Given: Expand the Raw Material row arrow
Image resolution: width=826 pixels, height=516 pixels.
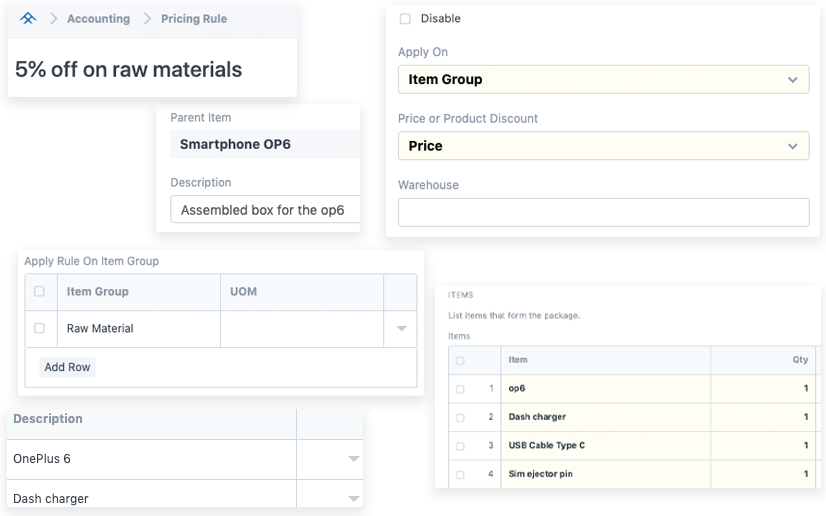Looking at the screenshot, I should [x=401, y=328].
